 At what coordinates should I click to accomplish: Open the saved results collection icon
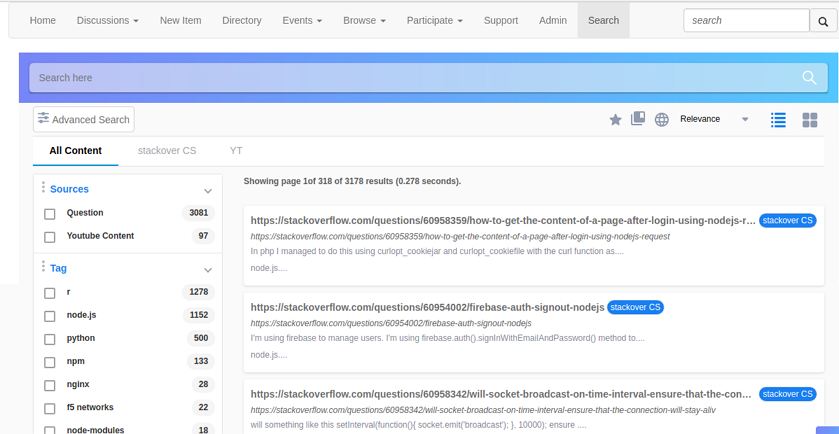coord(638,119)
